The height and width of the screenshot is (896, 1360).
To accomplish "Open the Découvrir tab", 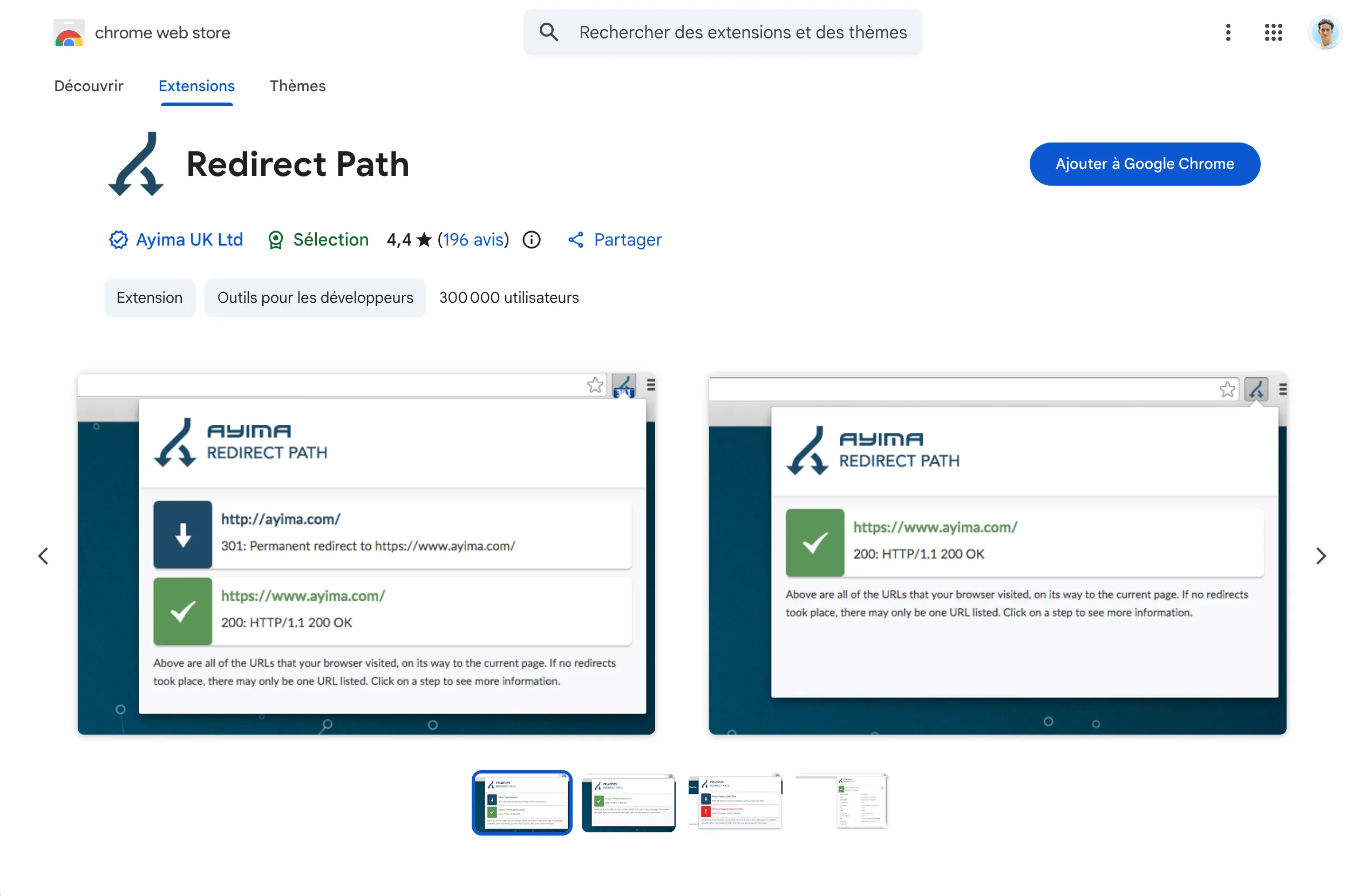I will (89, 86).
